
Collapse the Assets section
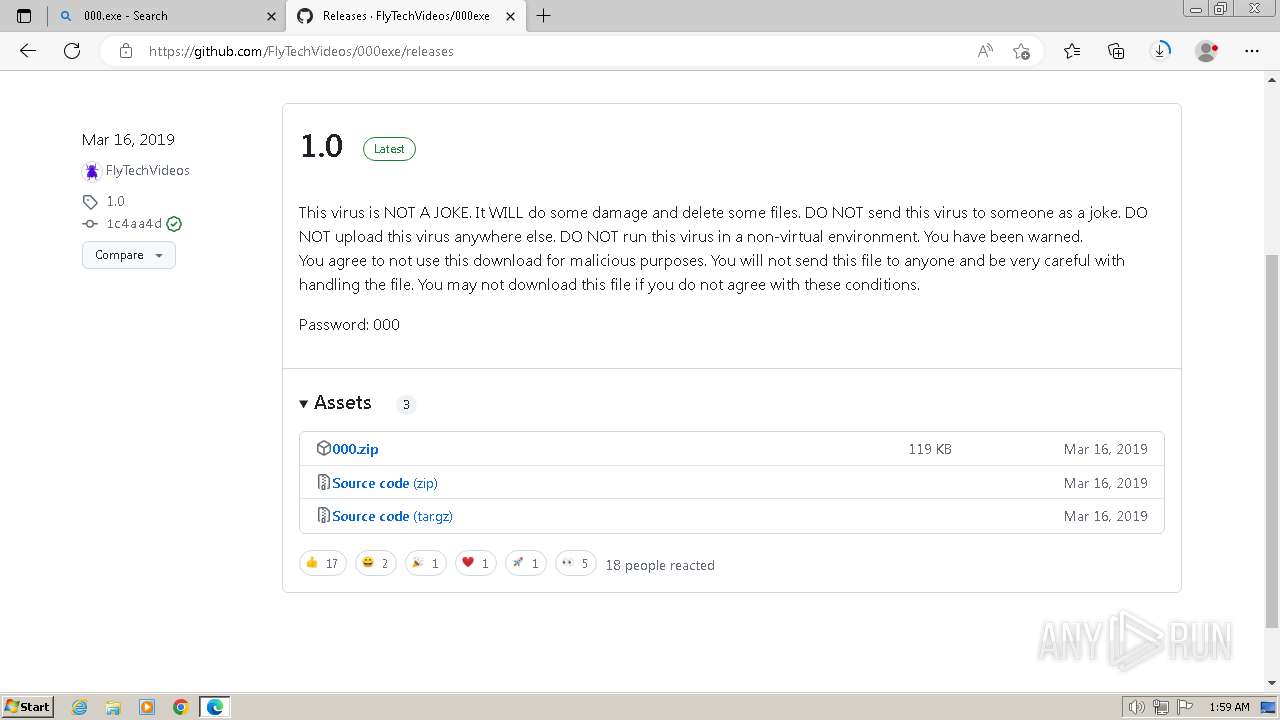click(x=335, y=403)
